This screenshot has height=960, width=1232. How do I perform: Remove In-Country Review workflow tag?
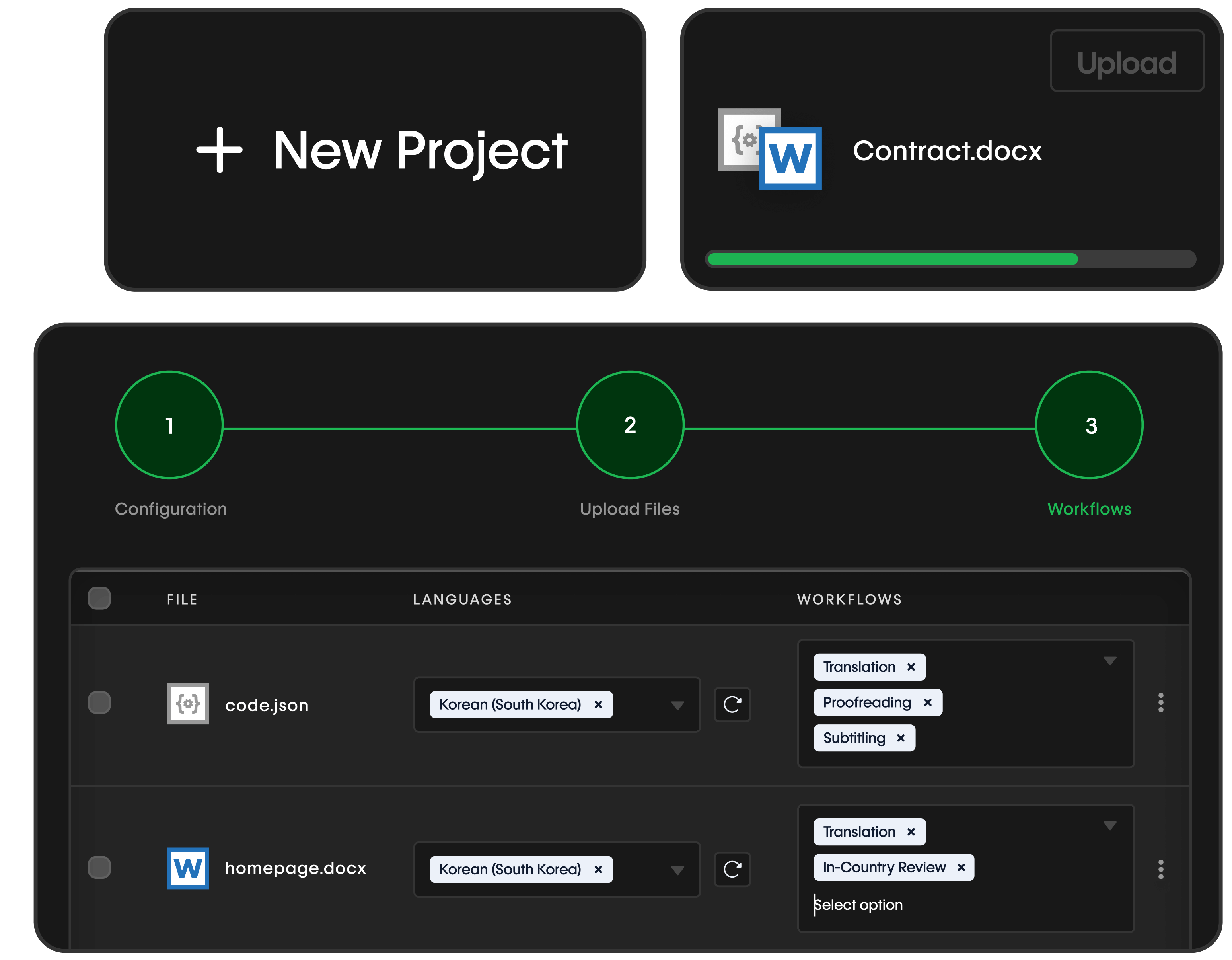tap(961, 867)
